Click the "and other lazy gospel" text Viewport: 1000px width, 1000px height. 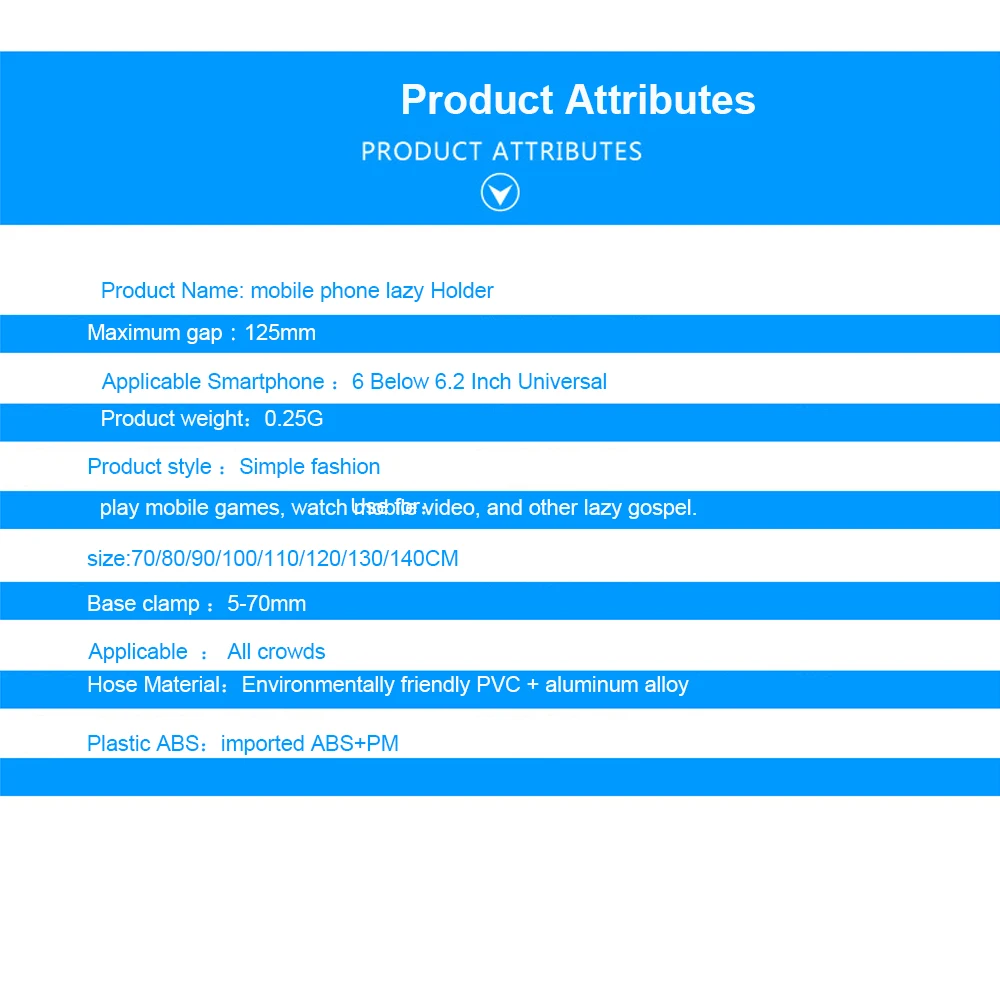(x=591, y=508)
